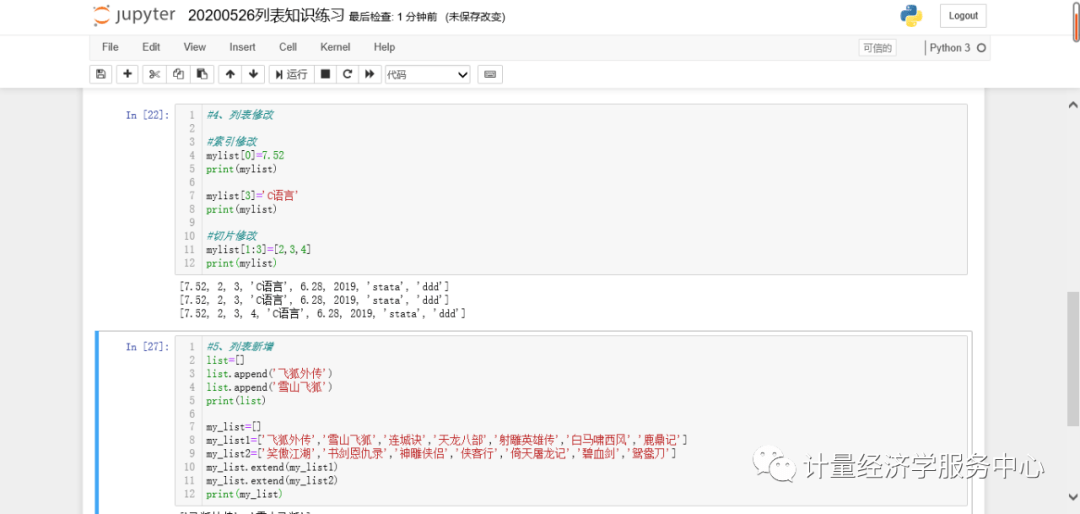
Task: Click the comment line #切片修改
Action: coord(231,236)
